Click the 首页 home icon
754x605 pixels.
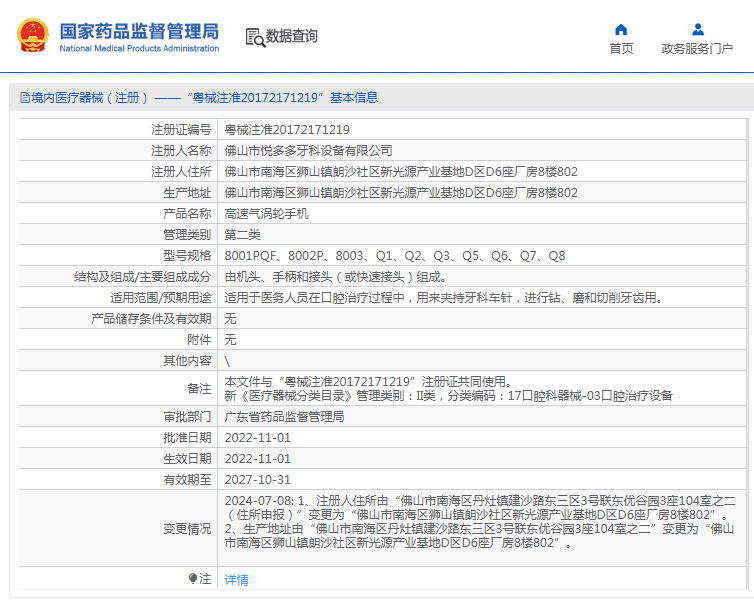tap(621, 30)
